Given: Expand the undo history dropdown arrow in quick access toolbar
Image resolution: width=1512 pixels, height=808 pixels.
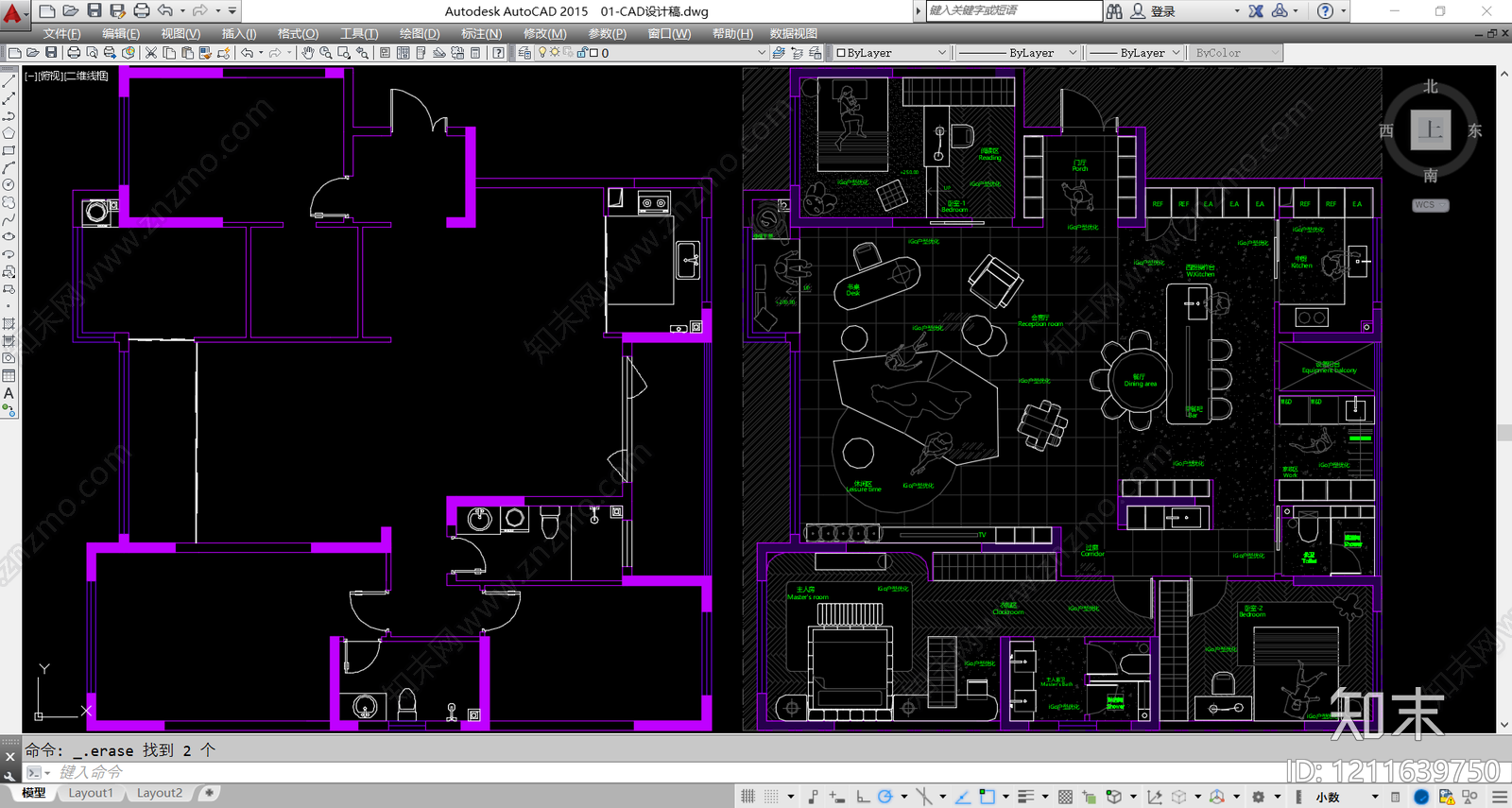Looking at the screenshot, I should [182, 11].
